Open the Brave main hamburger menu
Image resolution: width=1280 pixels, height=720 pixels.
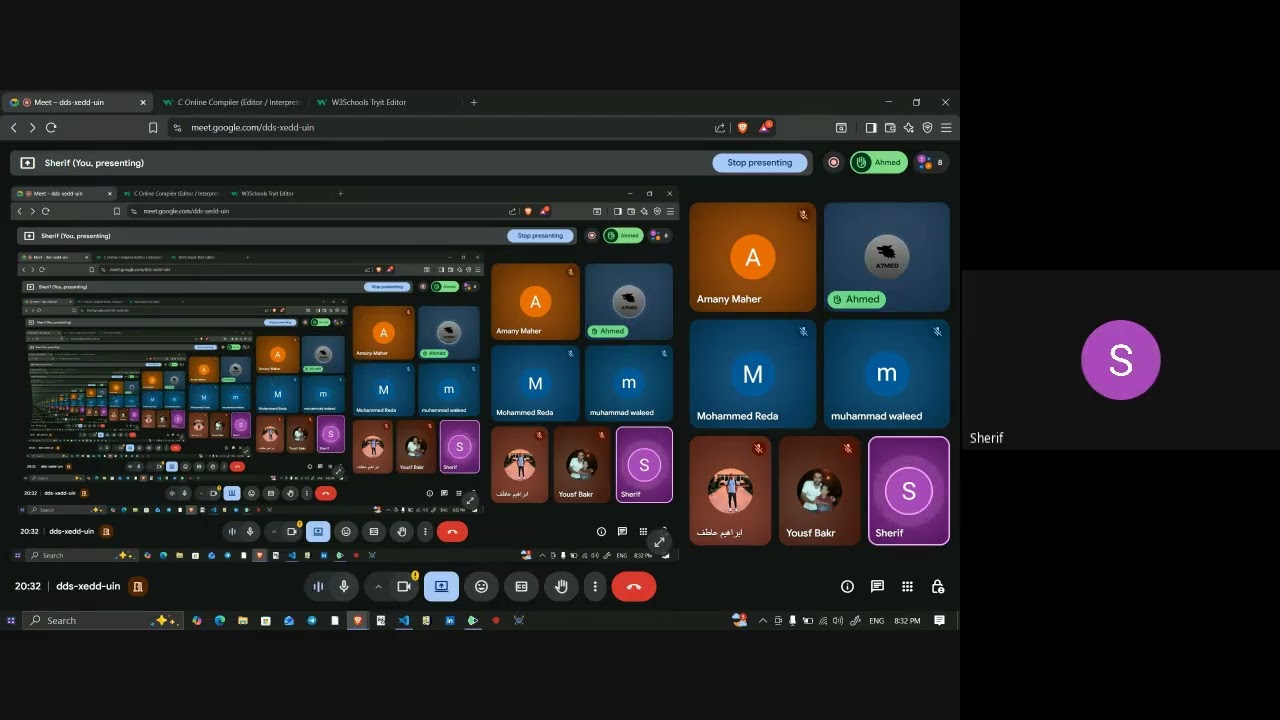tap(946, 128)
